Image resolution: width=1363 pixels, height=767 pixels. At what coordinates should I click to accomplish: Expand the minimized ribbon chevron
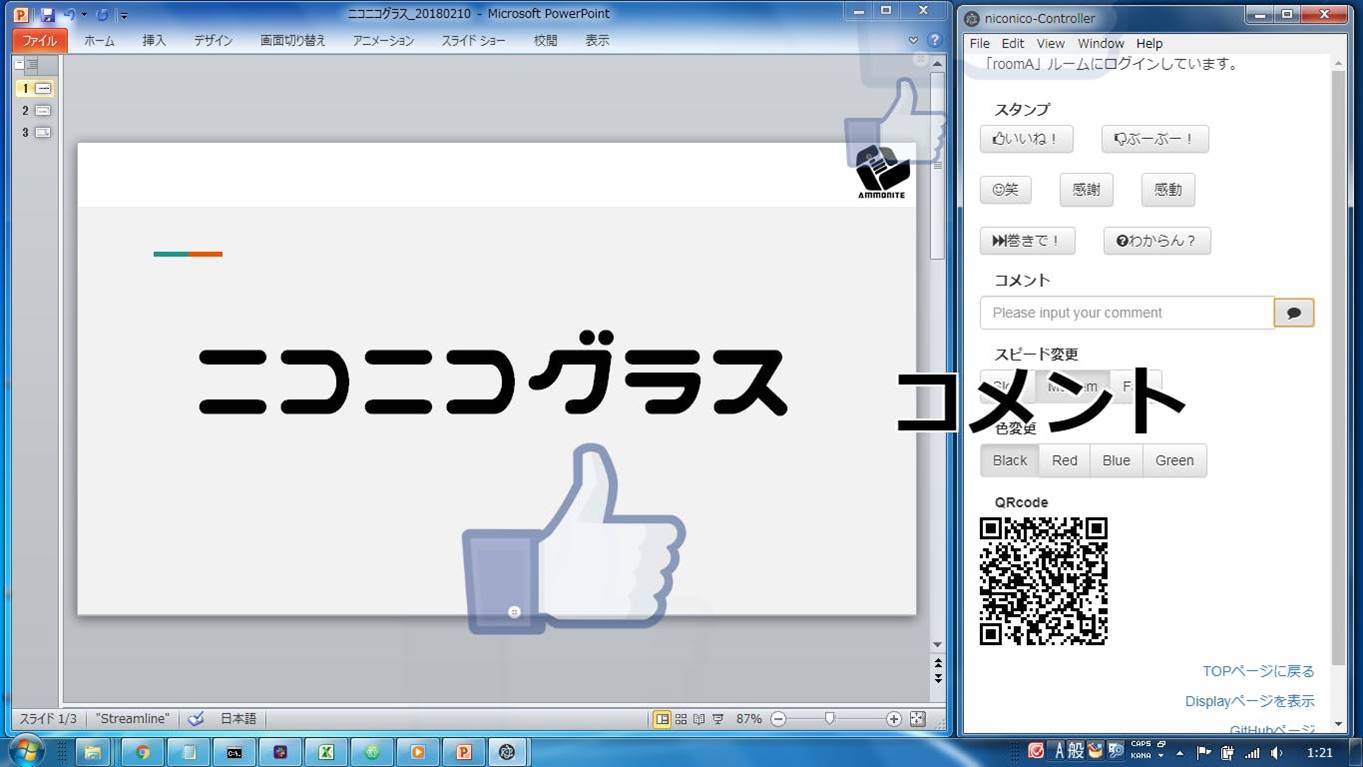point(913,41)
